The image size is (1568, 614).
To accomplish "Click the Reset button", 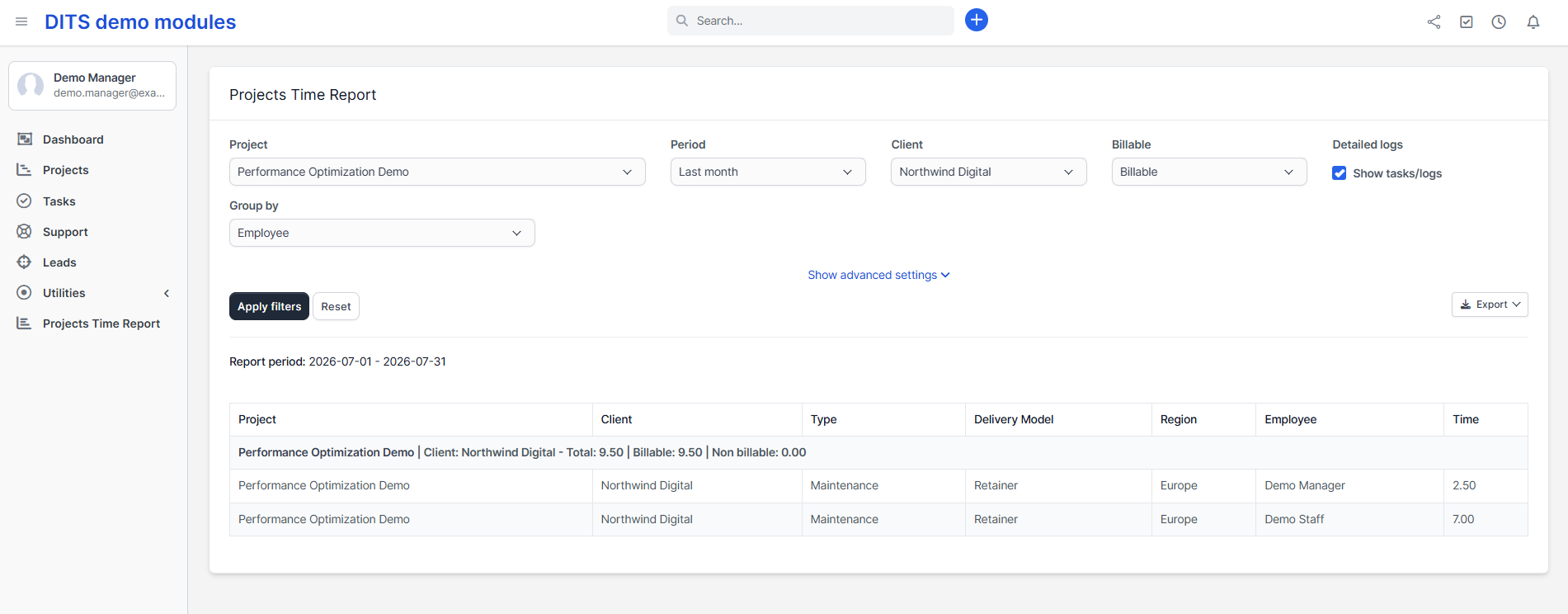I will [x=336, y=306].
